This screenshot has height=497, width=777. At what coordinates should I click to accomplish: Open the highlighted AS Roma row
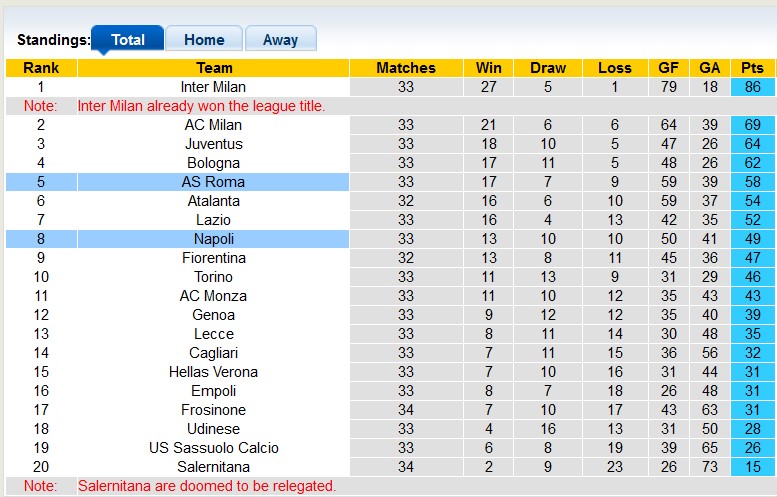[x=213, y=182]
